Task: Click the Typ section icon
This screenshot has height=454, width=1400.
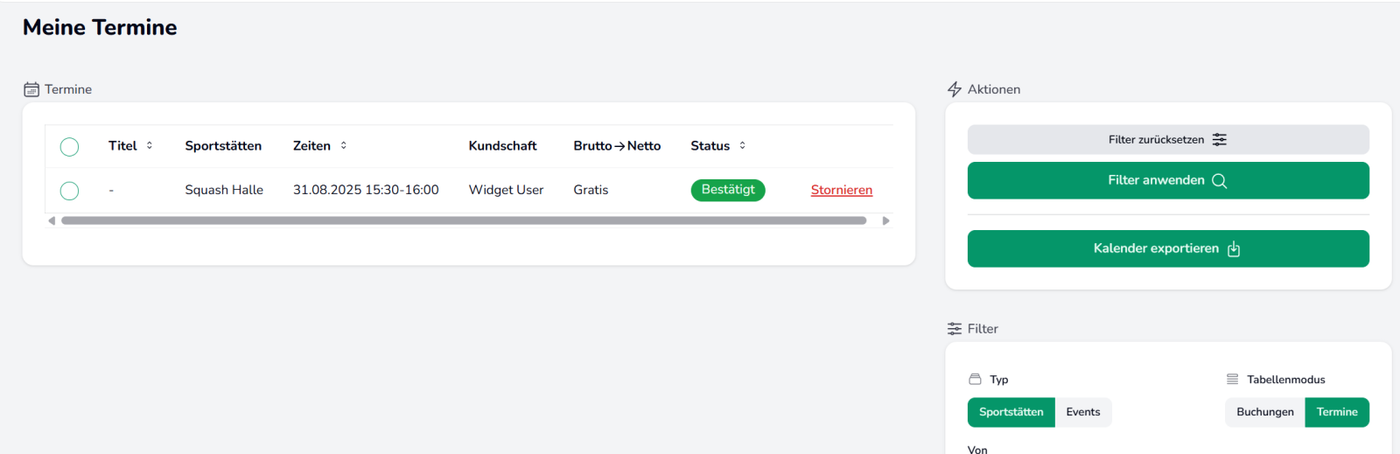Action: pyautogui.click(x=975, y=380)
